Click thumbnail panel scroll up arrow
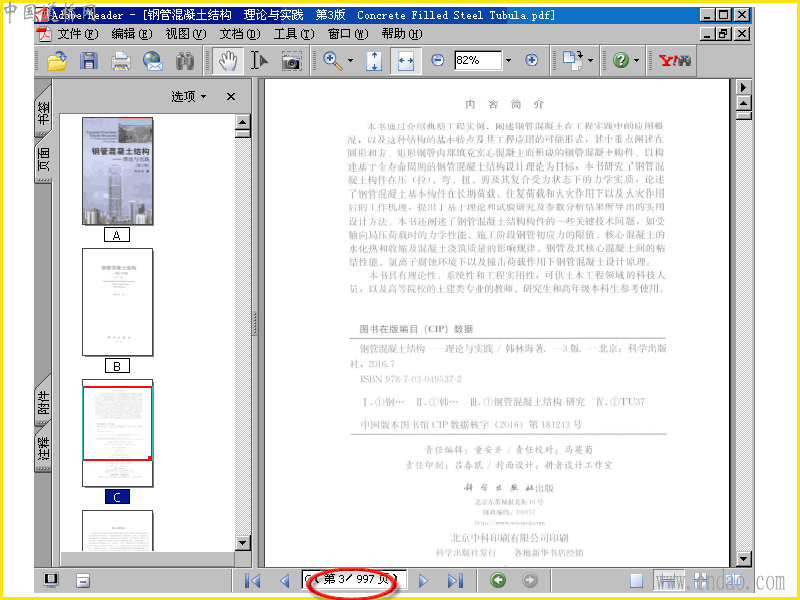This screenshot has height=600, width=800. click(x=243, y=122)
